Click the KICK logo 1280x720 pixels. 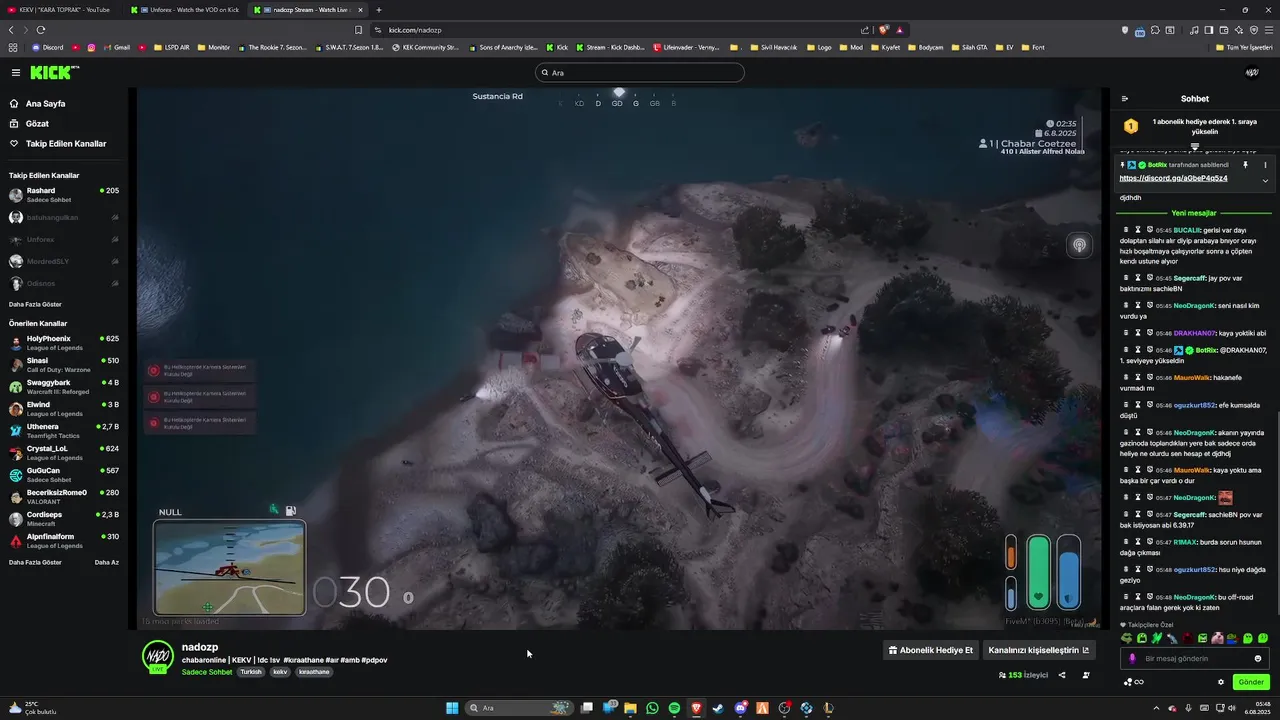tap(53, 72)
